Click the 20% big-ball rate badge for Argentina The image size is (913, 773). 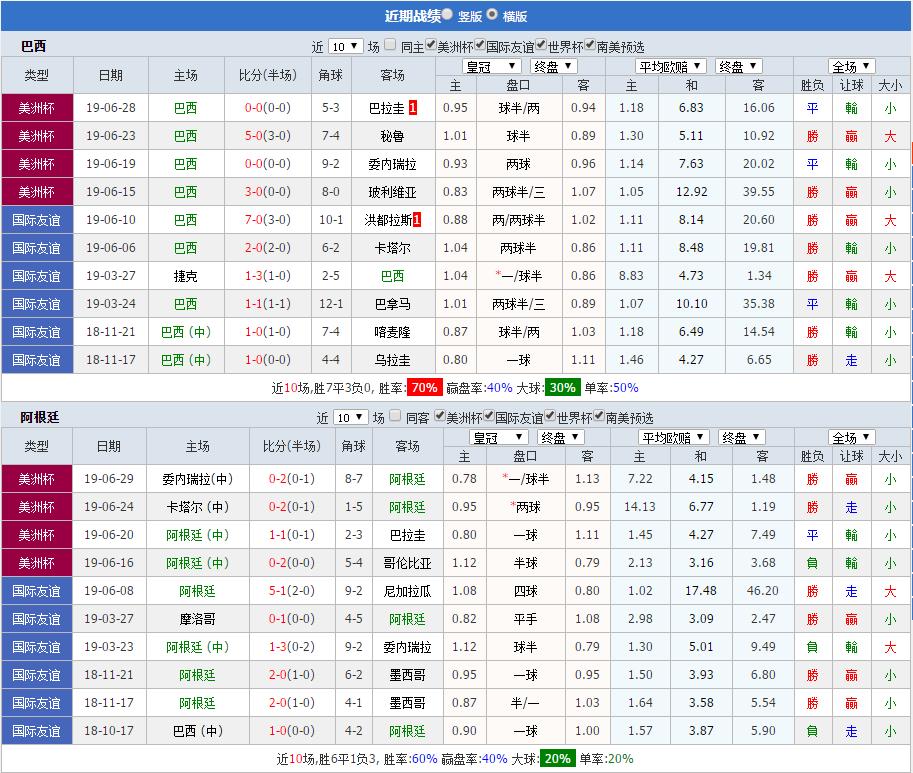557,758
